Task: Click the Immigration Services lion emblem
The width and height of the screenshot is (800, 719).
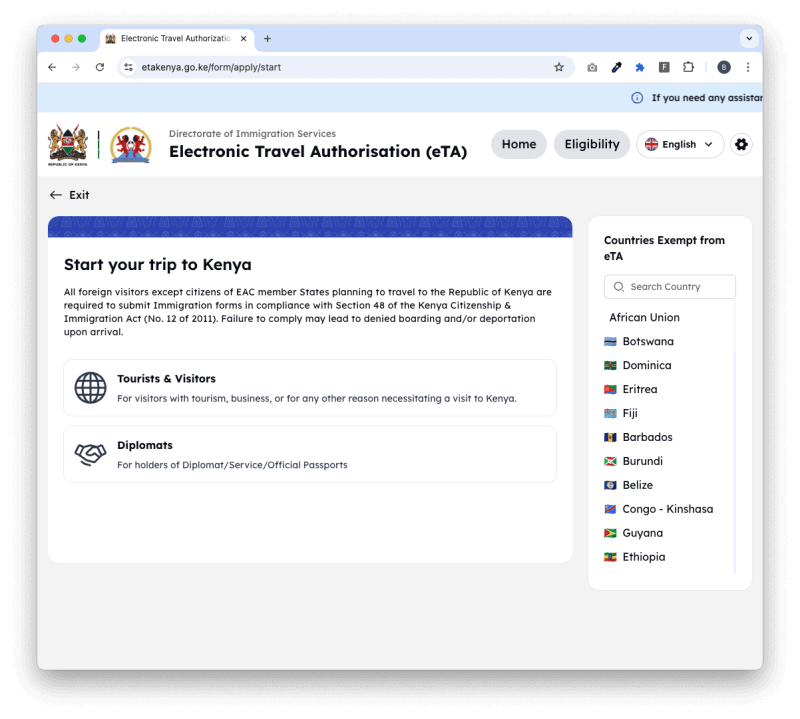Action: click(x=131, y=145)
